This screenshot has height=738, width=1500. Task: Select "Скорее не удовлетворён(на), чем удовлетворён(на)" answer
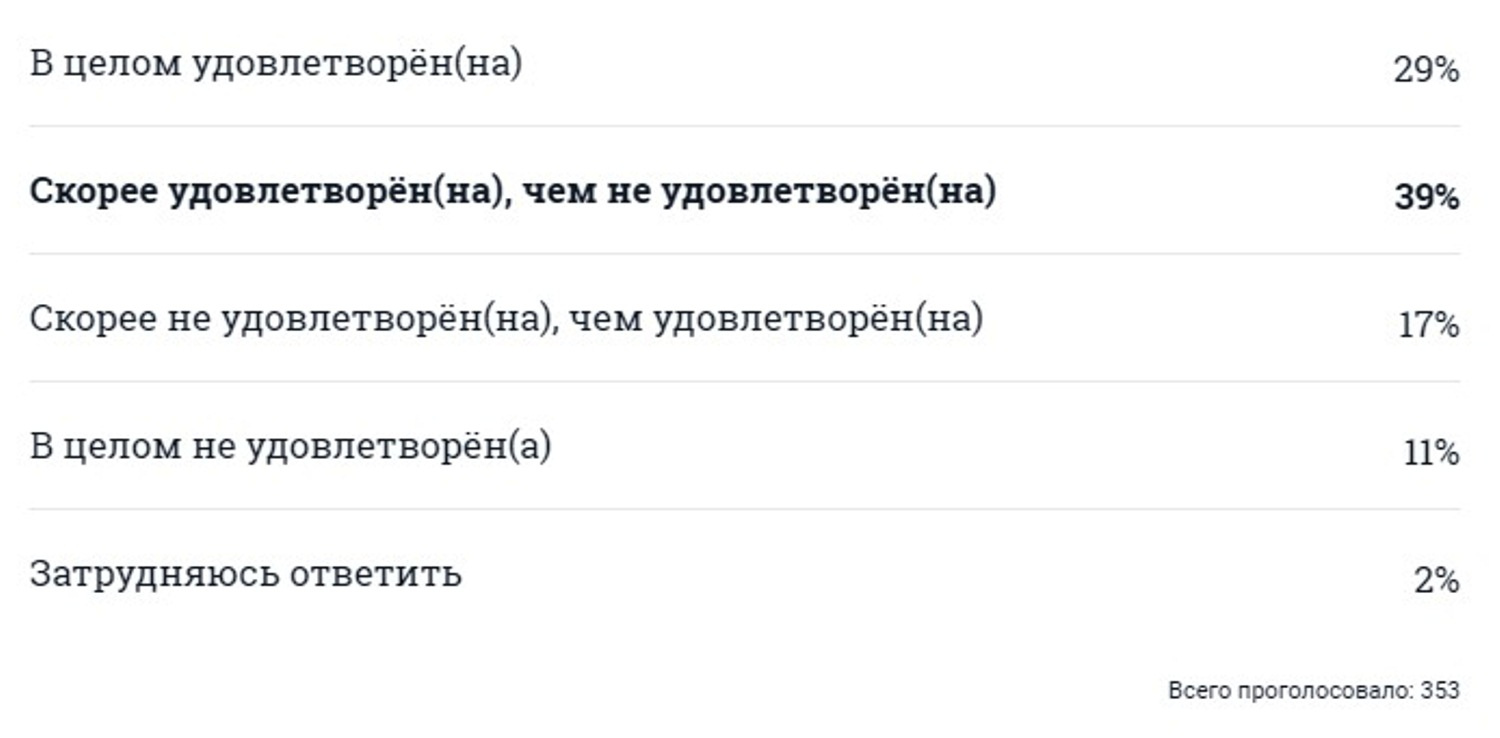pos(507,319)
